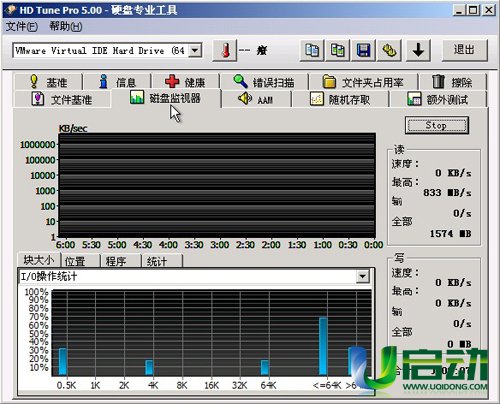The height and width of the screenshot is (404, 500).
Task: Open the 统计 statistics sub-tab
Action: coord(162,261)
